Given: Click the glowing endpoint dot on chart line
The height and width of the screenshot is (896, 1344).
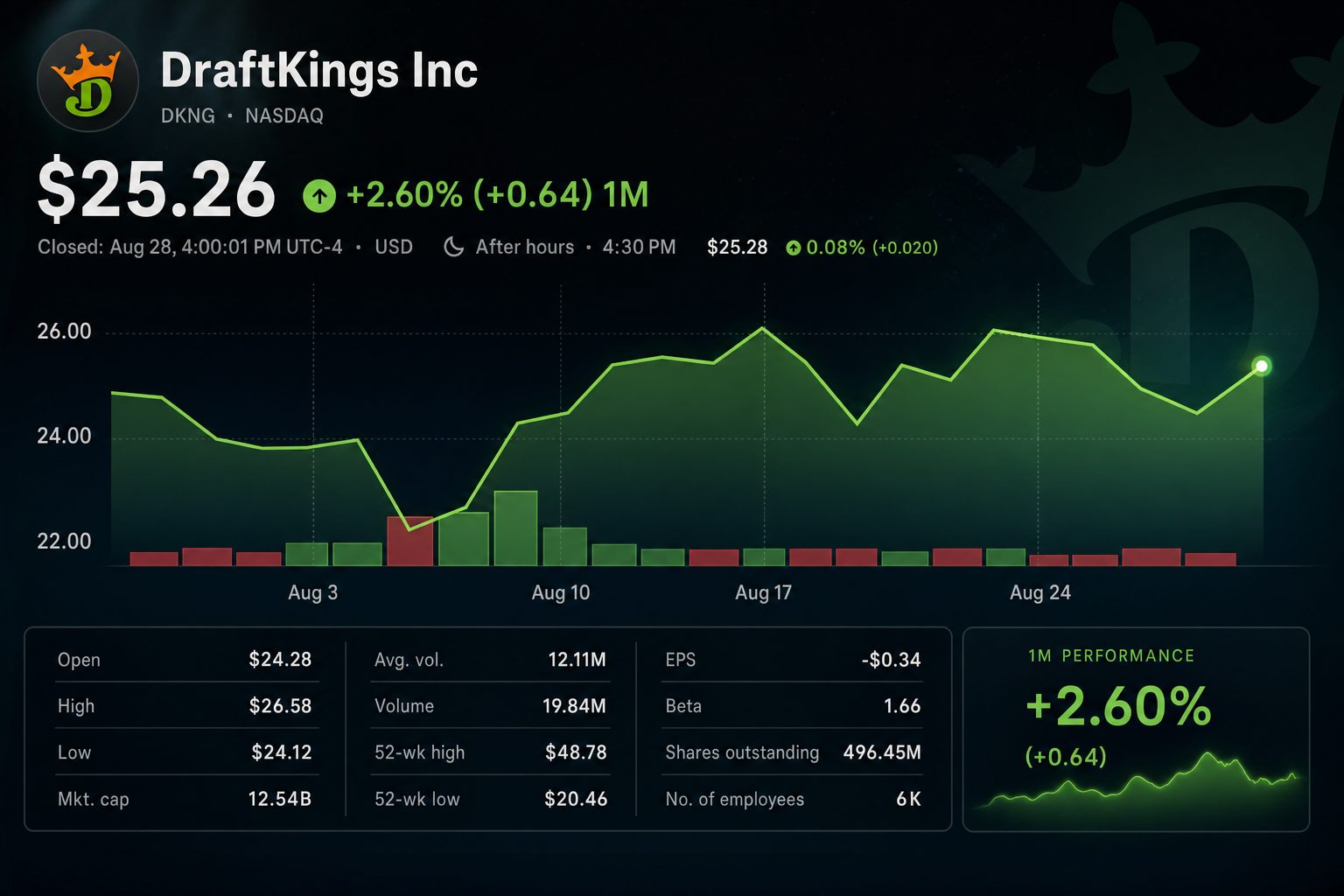Looking at the screenshot, I should (1262, 366).
